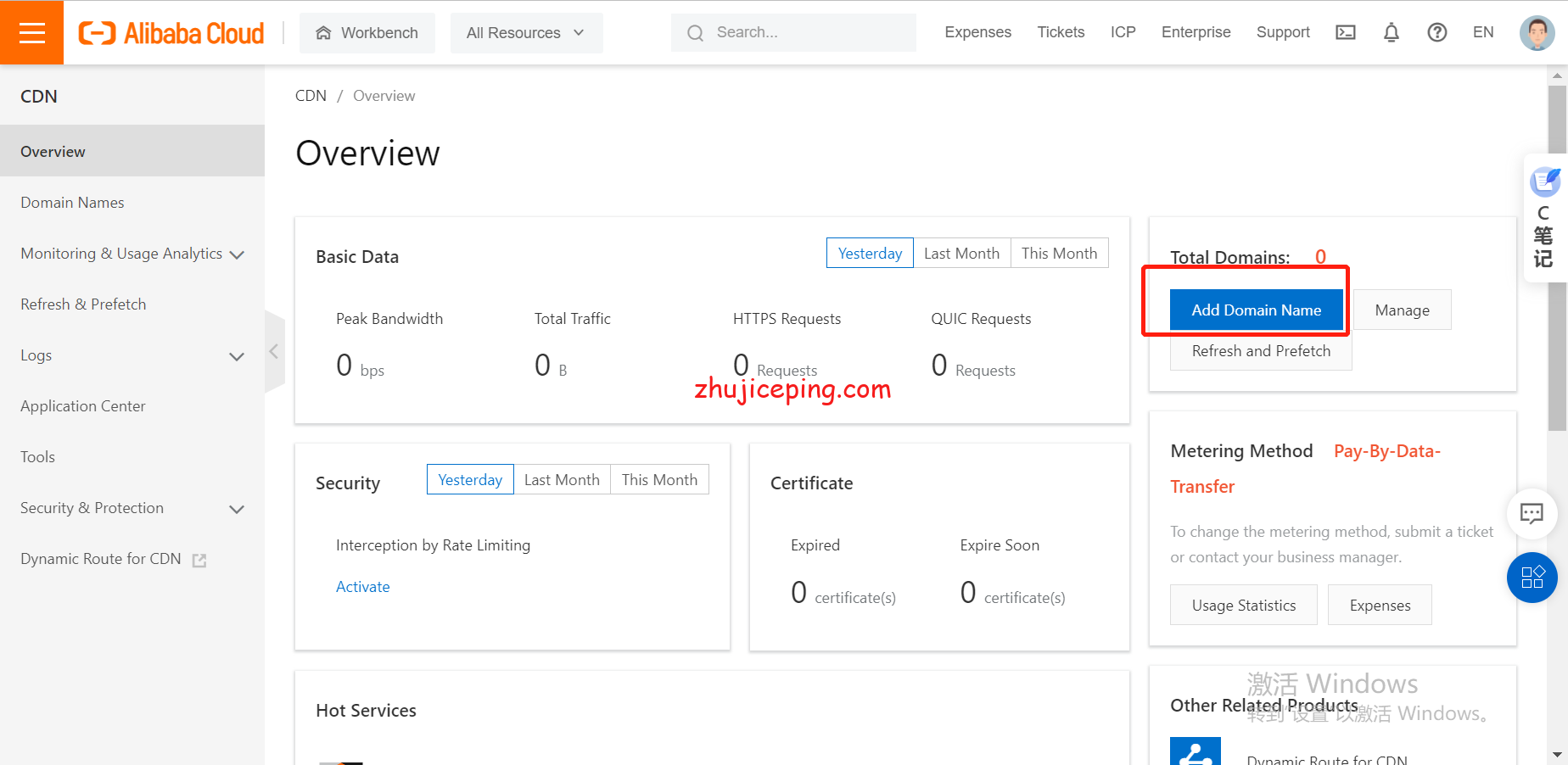Click into the Search field
The image size is (1568, 765).
[x=793, y=33]
